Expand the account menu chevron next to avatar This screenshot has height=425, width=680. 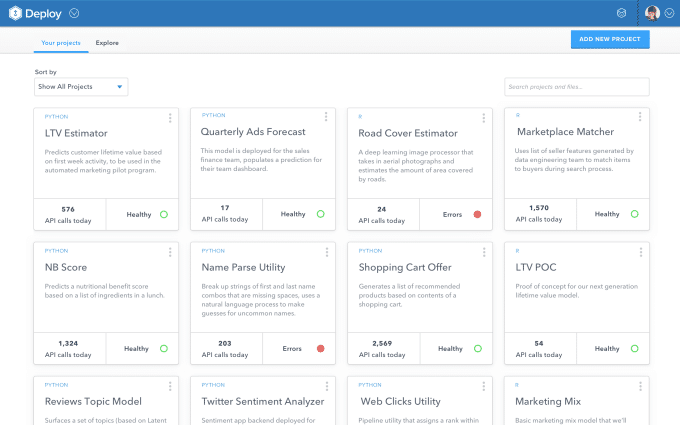[670, 13]
